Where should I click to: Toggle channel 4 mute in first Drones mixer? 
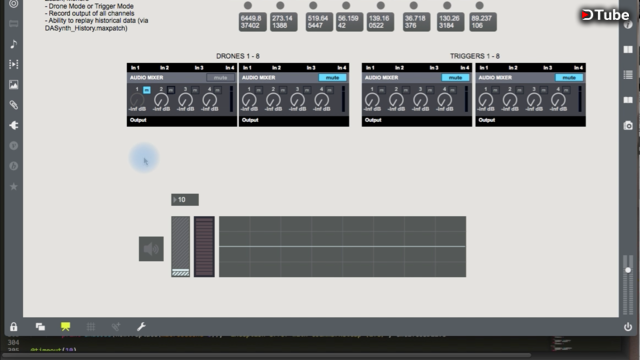[x=218, y=90]
